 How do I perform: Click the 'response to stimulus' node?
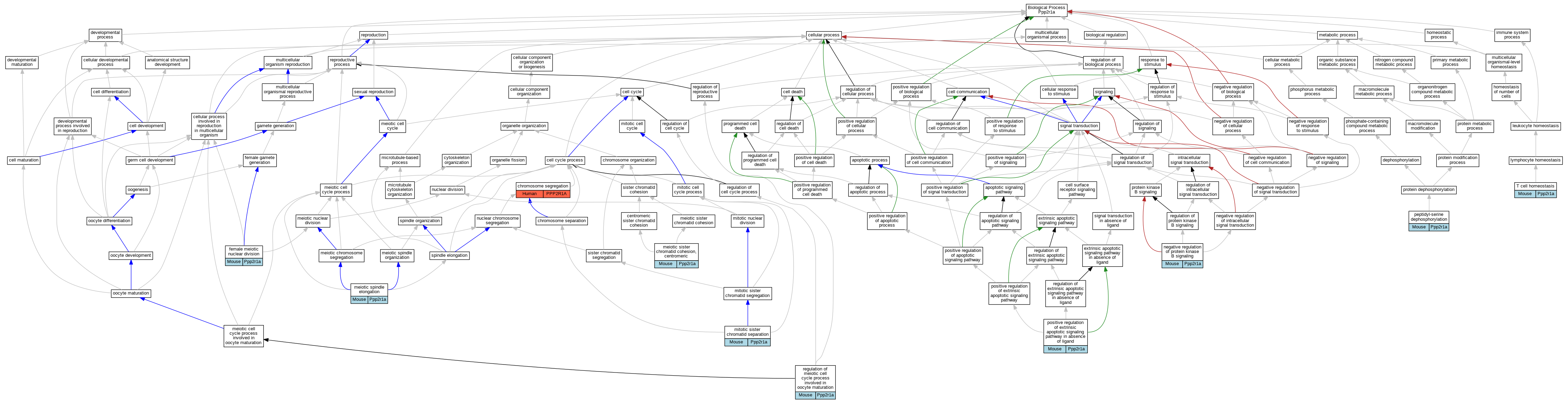[x=1152, y=62]
